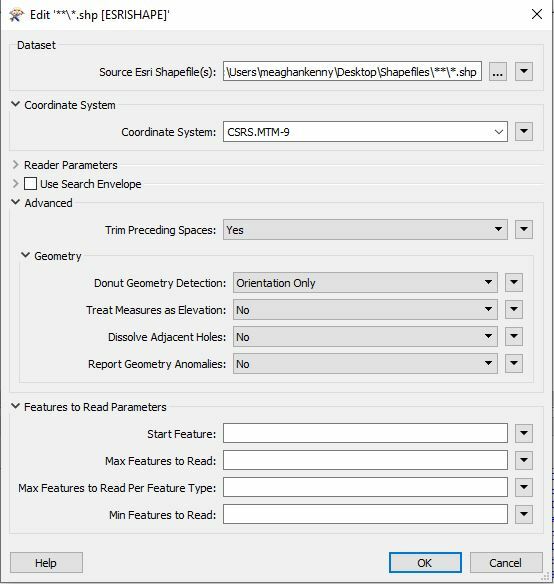Open parameter arrow menu beside Source Shapefile browse

point(524,72)
